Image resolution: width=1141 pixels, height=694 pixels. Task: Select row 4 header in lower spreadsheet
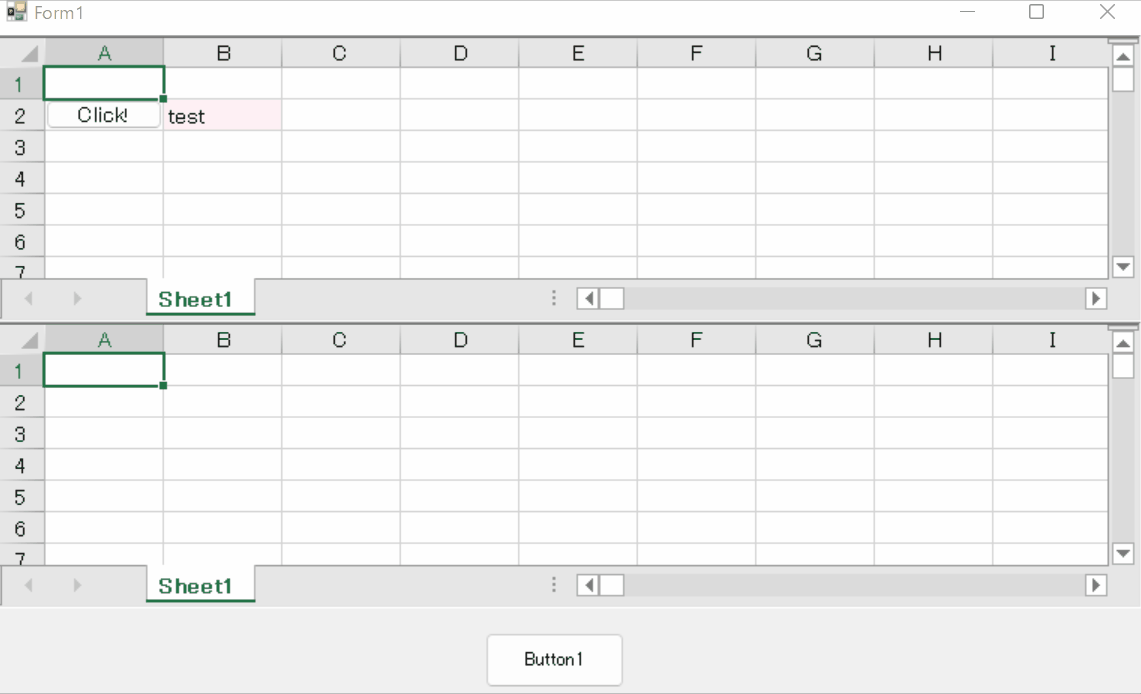point(22,466)
